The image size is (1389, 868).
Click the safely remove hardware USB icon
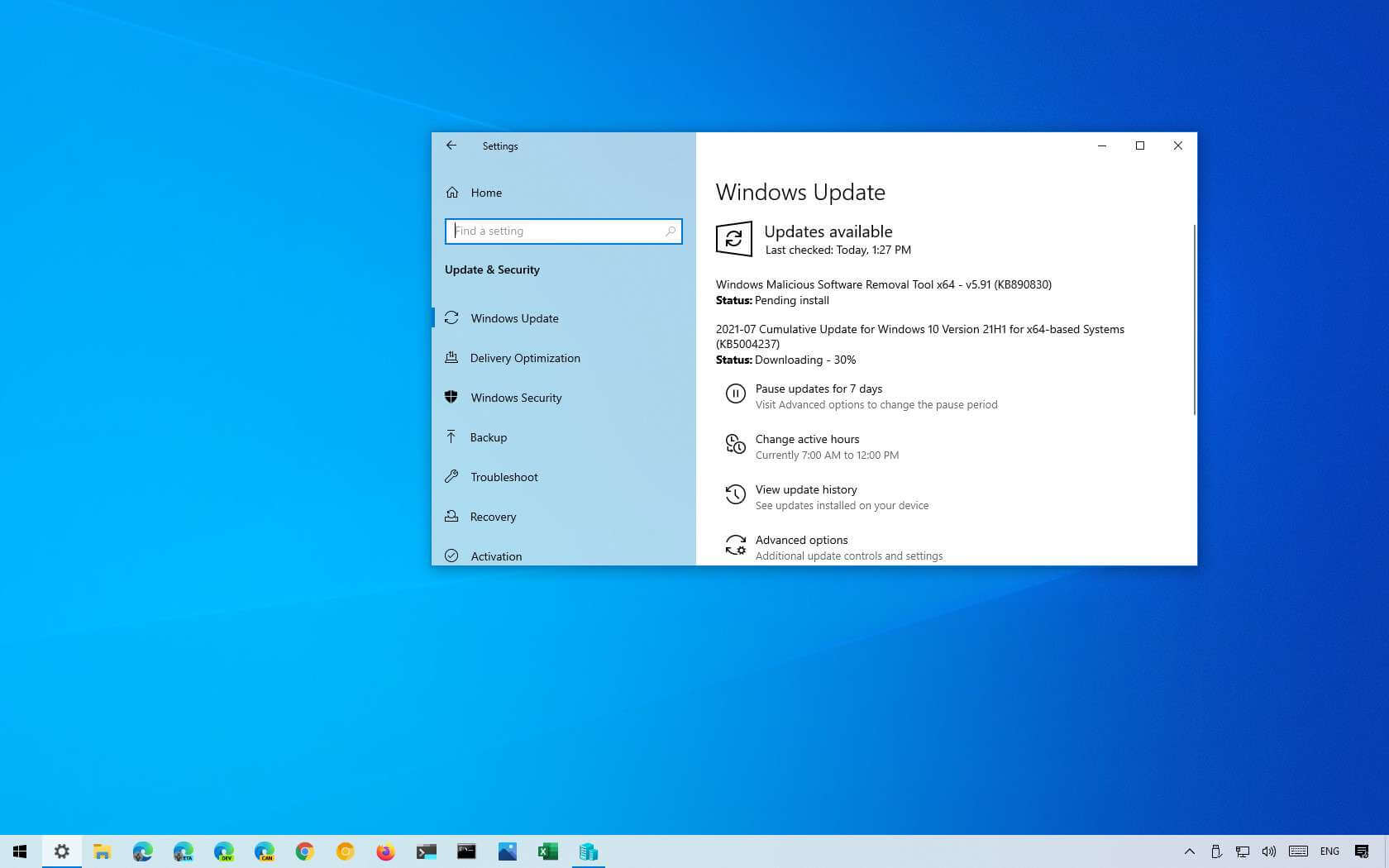(x=1215, y=851)
